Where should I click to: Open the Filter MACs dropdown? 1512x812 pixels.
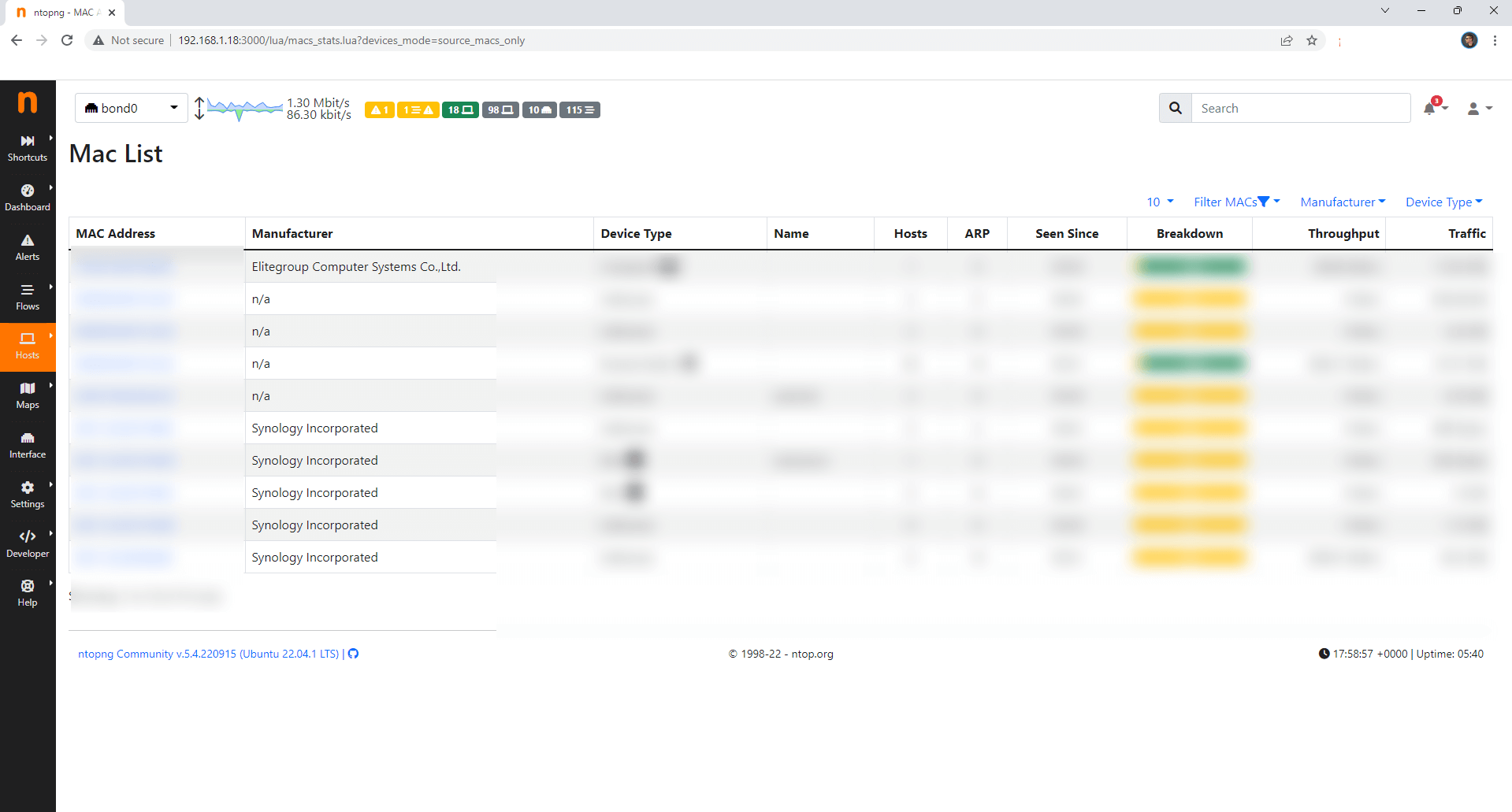(x=1237, y=202)
